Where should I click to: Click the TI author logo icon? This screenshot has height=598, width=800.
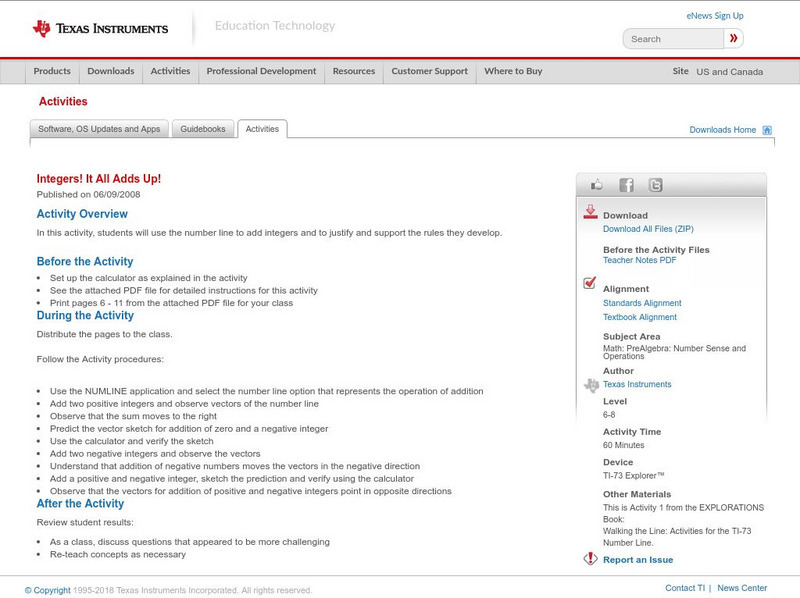click(x=591, y=385)
